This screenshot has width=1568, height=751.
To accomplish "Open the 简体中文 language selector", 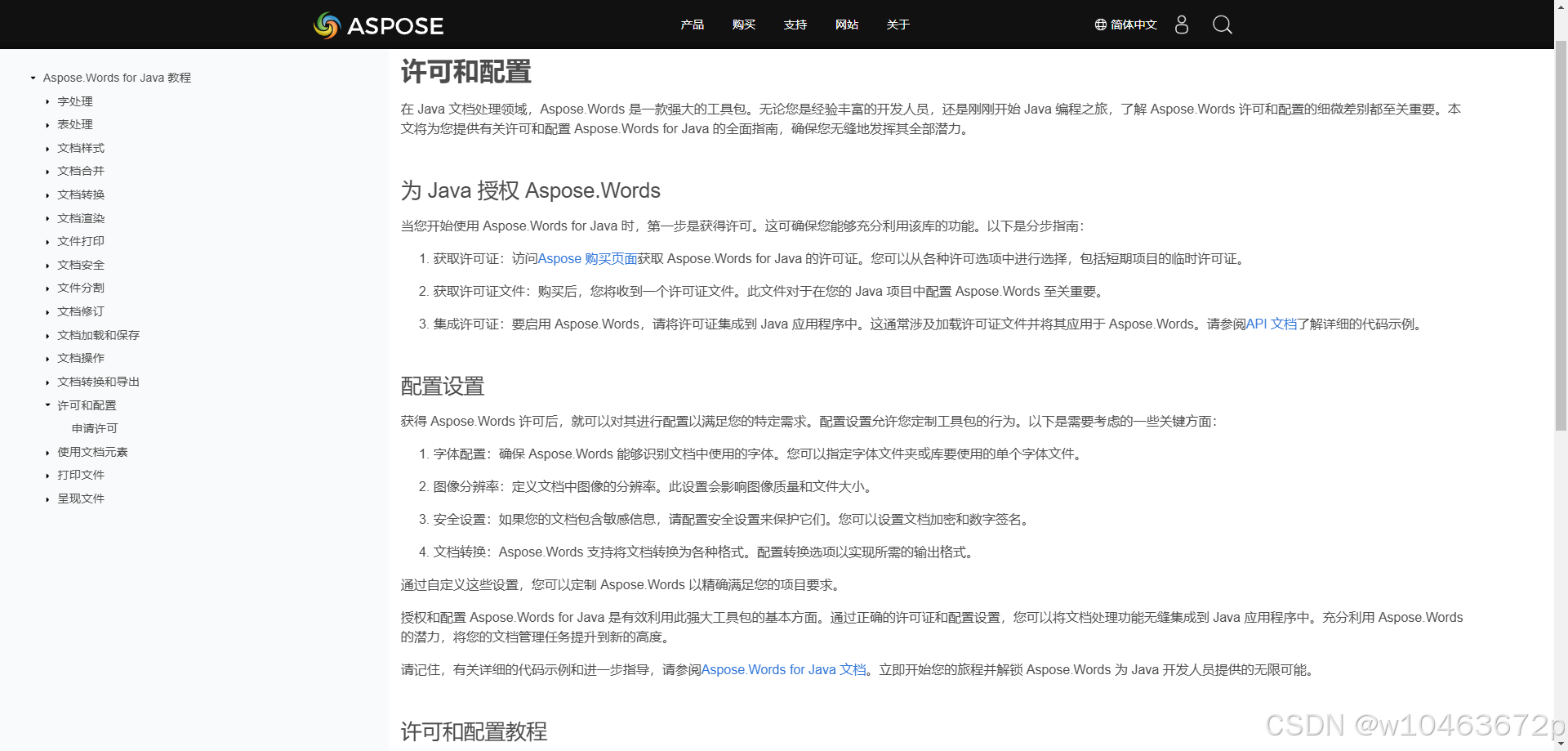I will click(x=1125, y=25).
